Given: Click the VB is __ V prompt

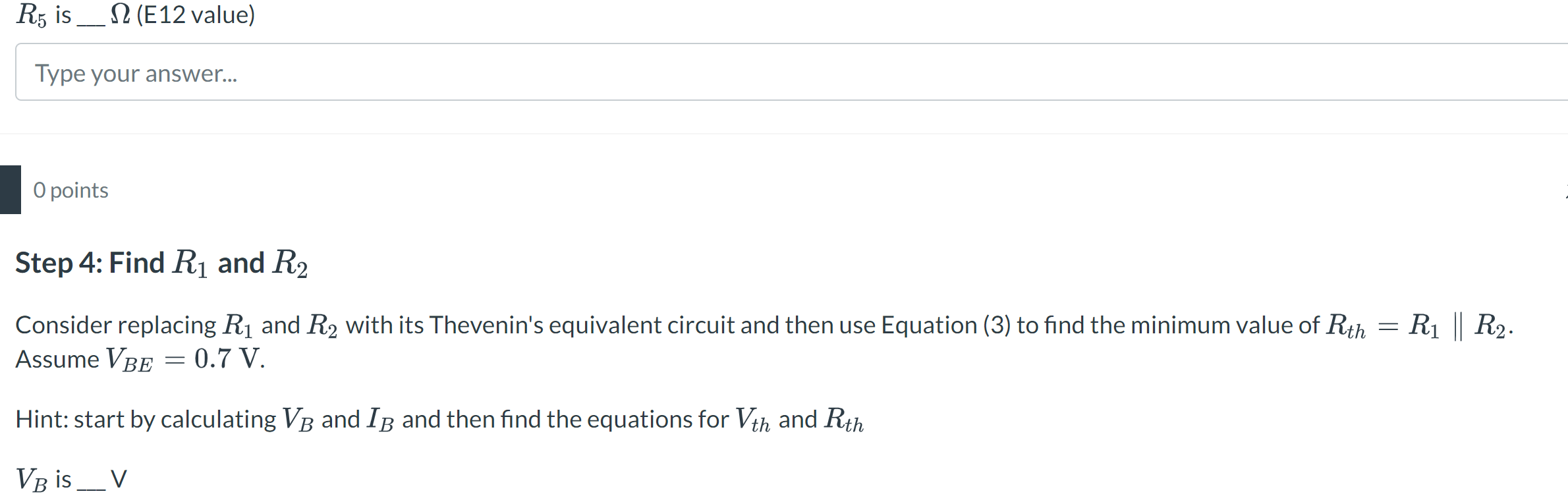Looking at the screenshot, I should click(x=69, y=478).
